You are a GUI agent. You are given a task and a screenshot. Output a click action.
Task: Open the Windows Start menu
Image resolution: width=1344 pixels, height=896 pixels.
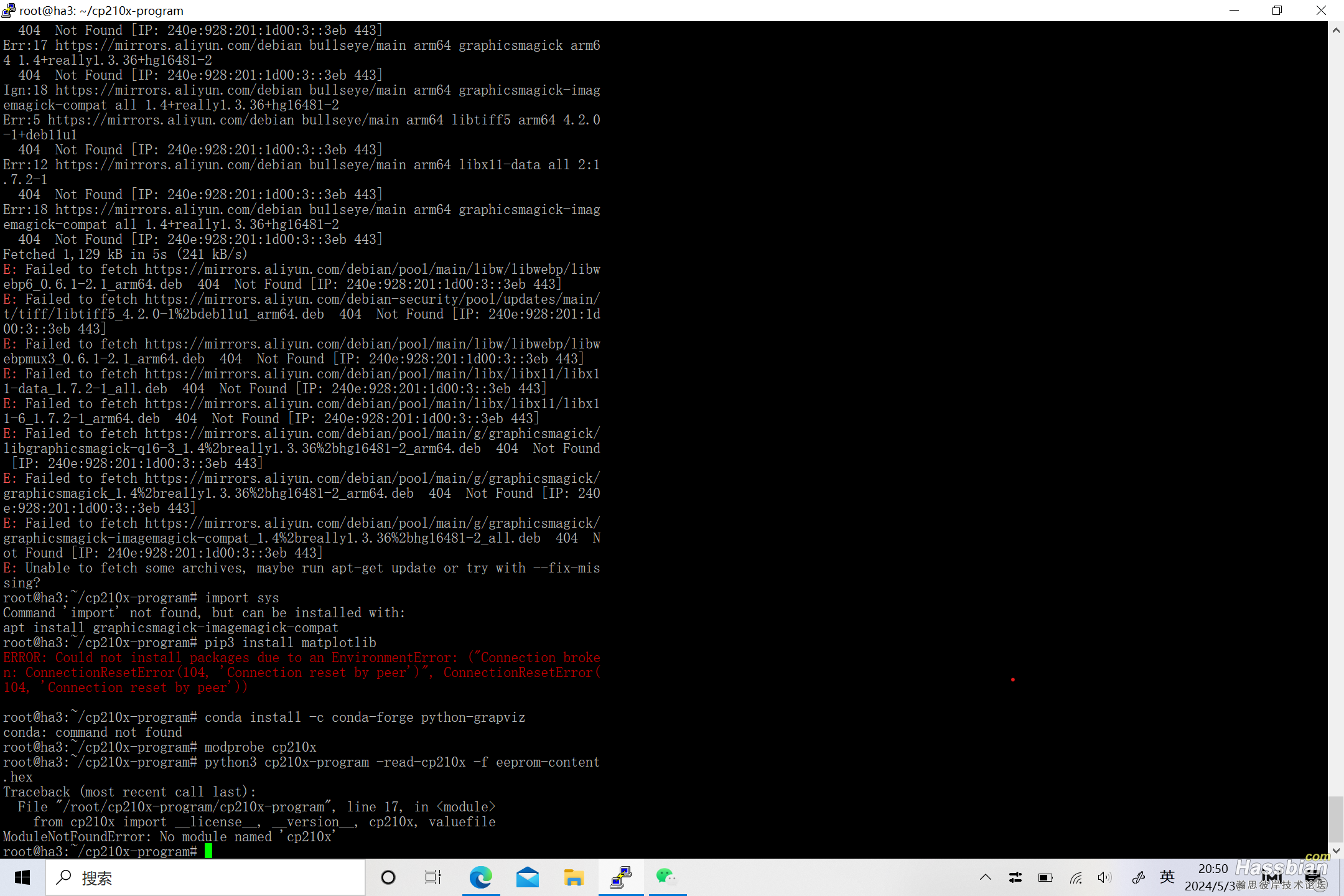[22, 877]
